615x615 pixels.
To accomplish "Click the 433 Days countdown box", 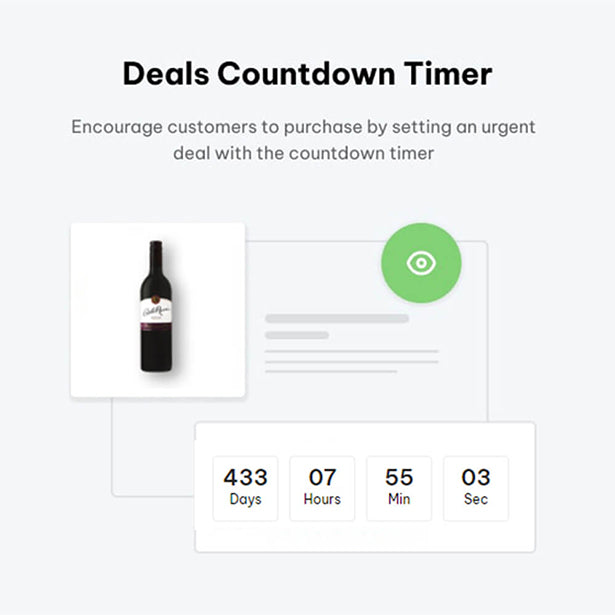I will [245, 488].
